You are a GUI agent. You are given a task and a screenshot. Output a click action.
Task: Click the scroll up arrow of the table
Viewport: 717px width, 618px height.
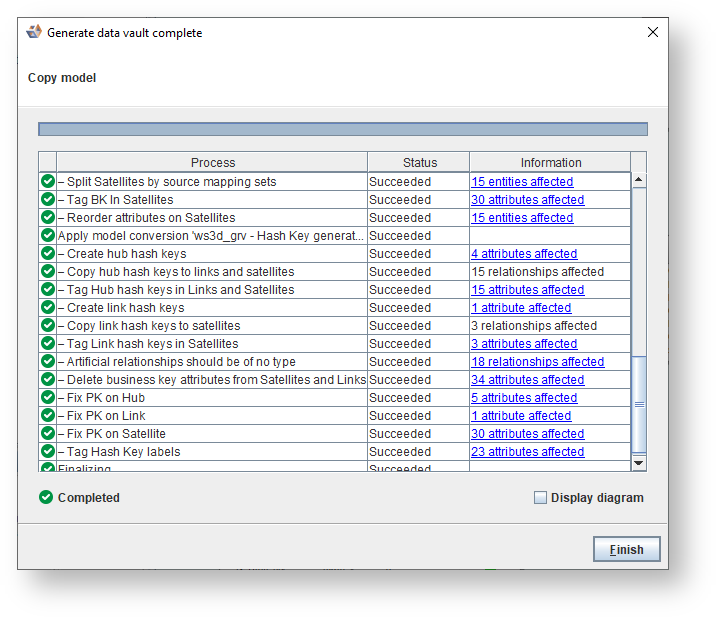tap(639, 180)
